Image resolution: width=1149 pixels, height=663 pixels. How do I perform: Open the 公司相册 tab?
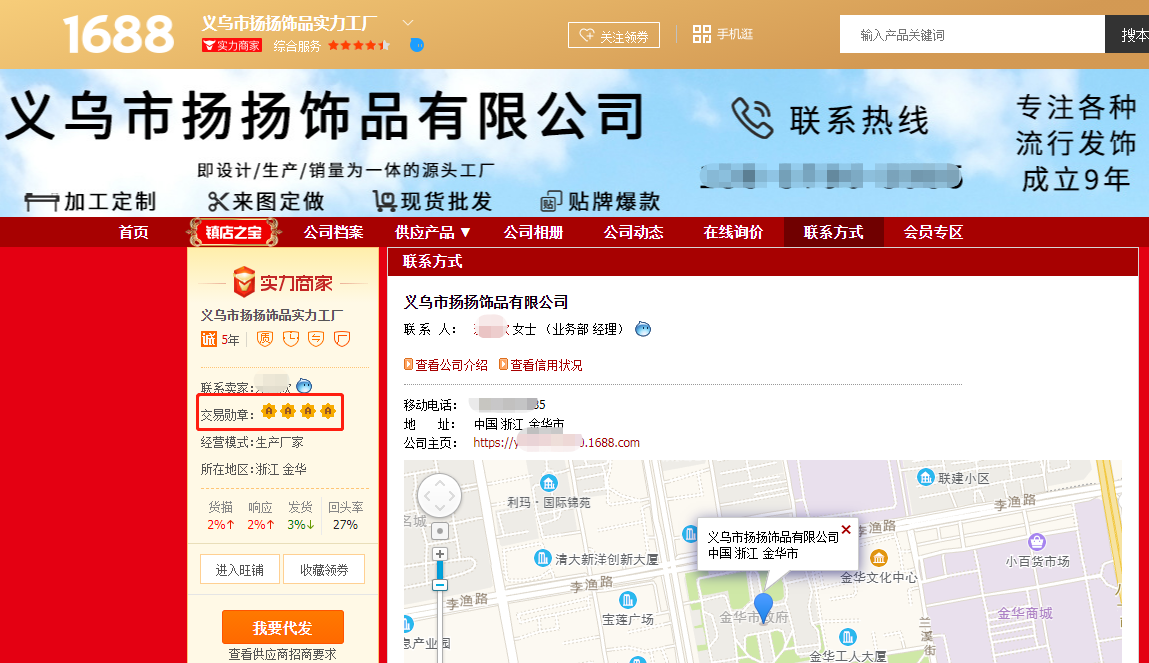[533, 232]
